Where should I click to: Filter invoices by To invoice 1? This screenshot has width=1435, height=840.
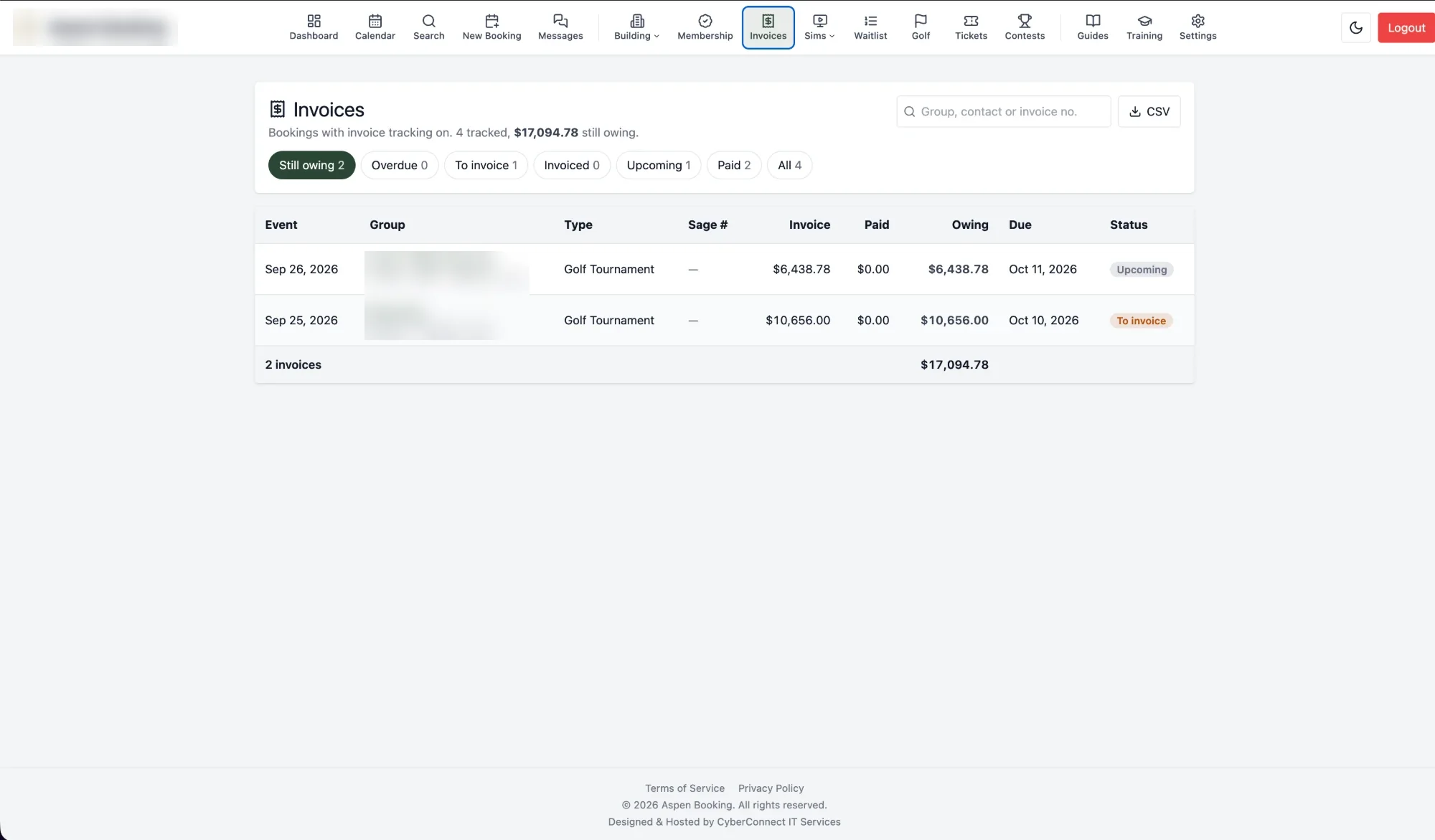click(486, 165)
